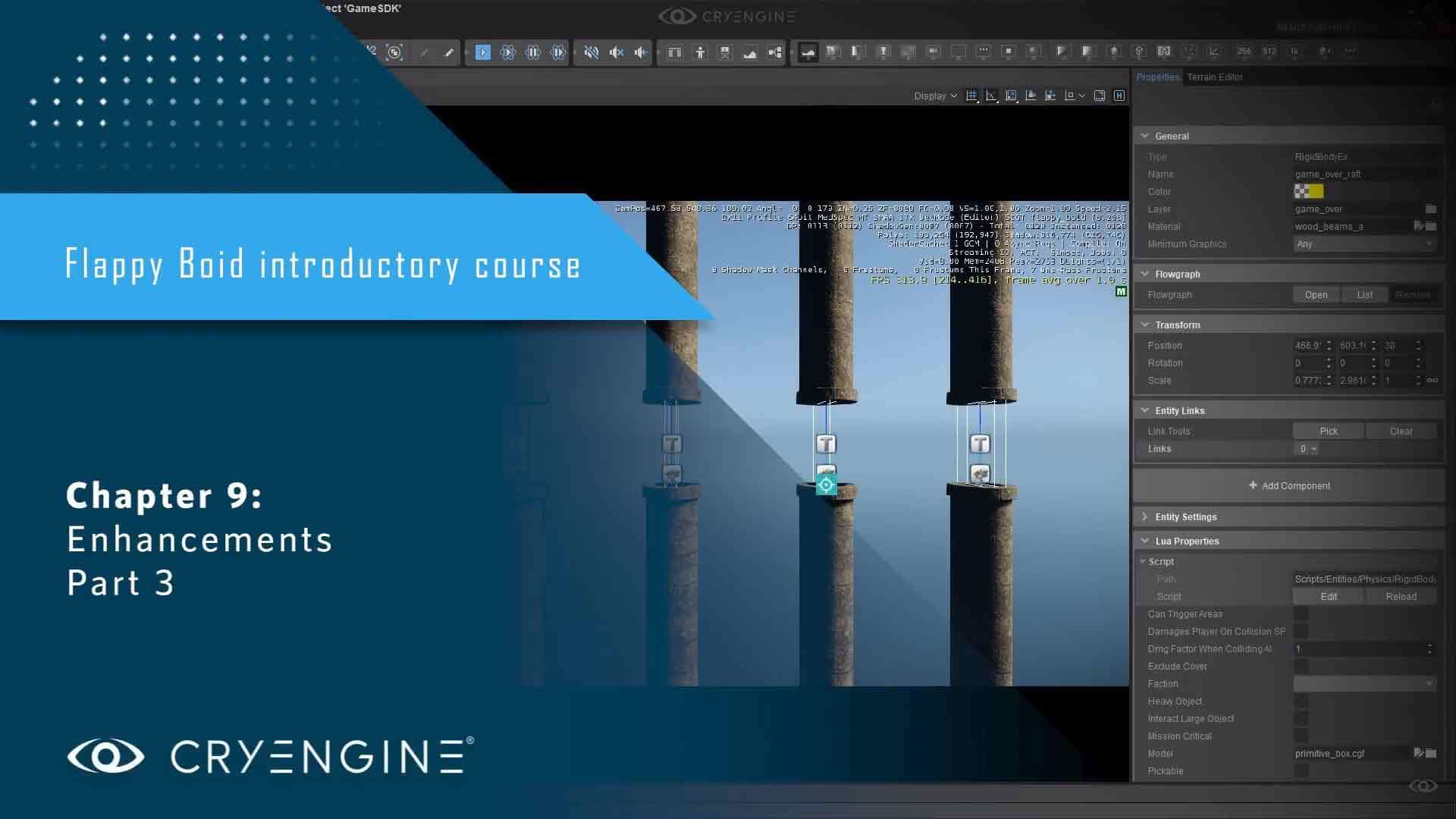The height and width of the screenshot is (819, 1456).
Task: Click the Play game mode toolbar icon
Action: coord(483,52)
